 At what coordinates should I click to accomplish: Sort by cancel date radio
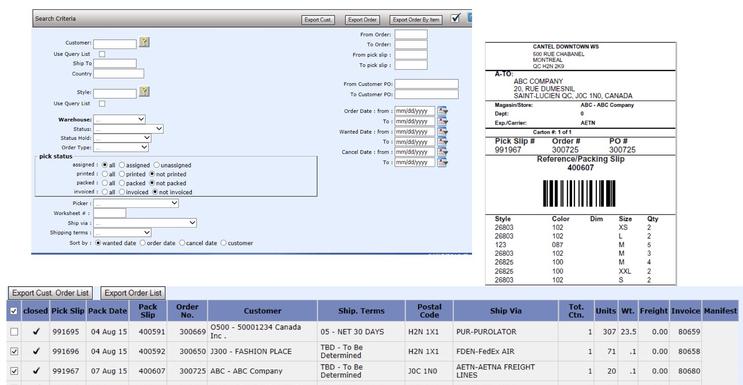(x=182, y=243)
